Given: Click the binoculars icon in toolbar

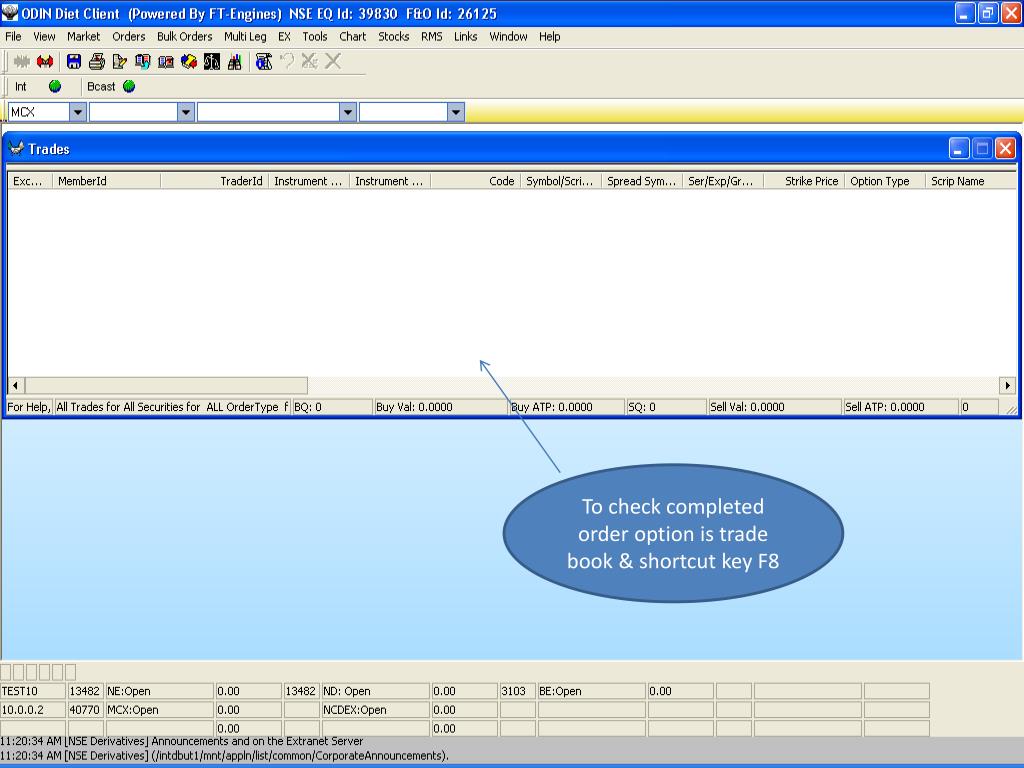Looking at the screenshot, I should [235, 62].
